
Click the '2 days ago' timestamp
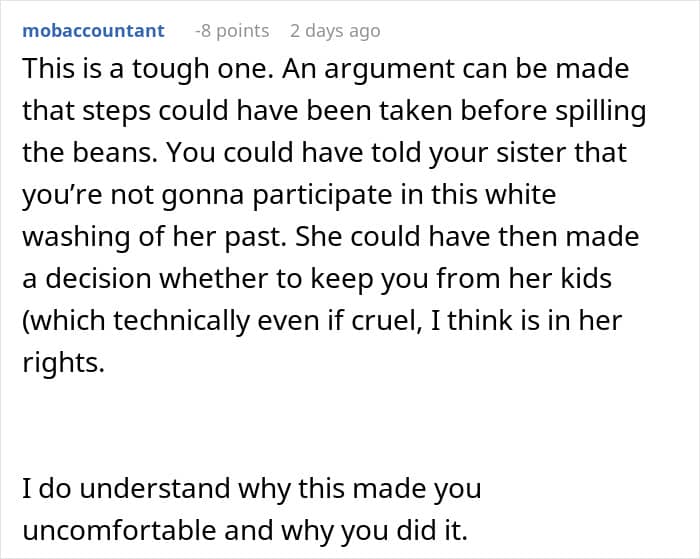[335, 31]
